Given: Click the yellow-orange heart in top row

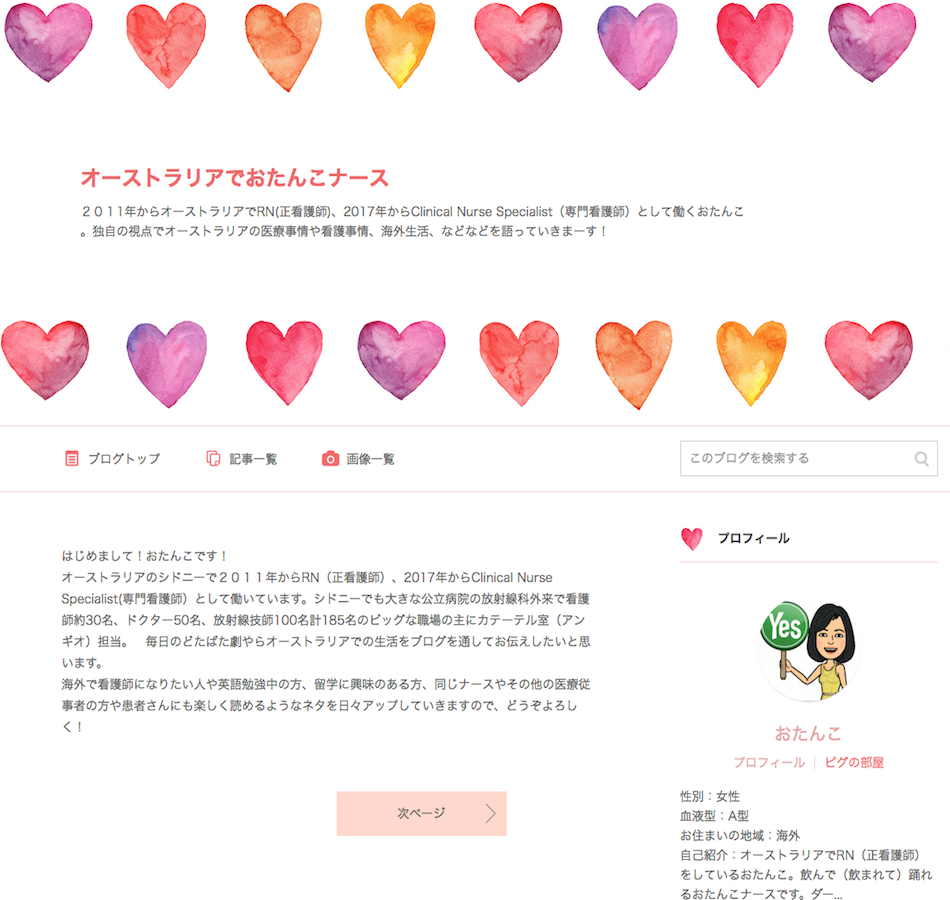Looking at the screenshot, I should [x=400, y=45].
